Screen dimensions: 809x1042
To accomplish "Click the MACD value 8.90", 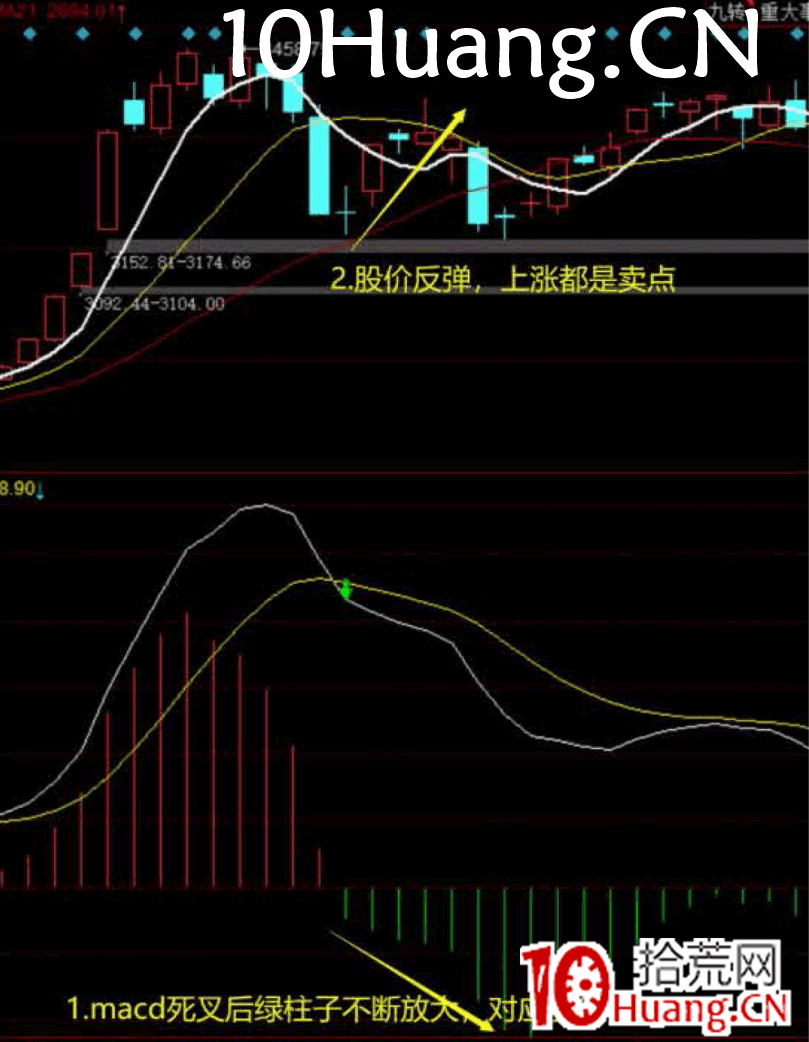I will [x=17, y=488].
